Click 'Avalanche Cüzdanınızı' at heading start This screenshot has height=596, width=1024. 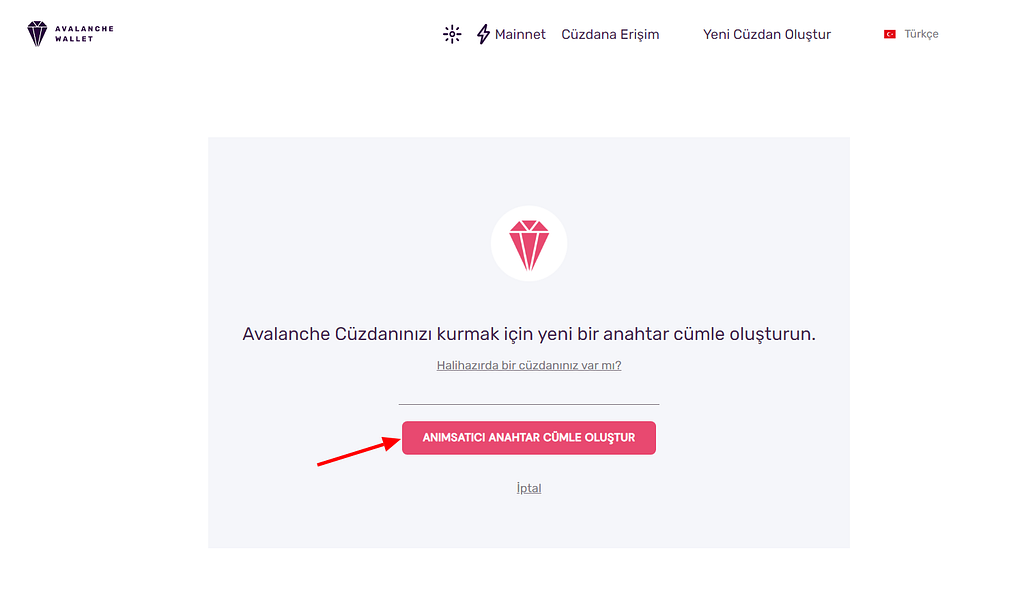point(337,334)
